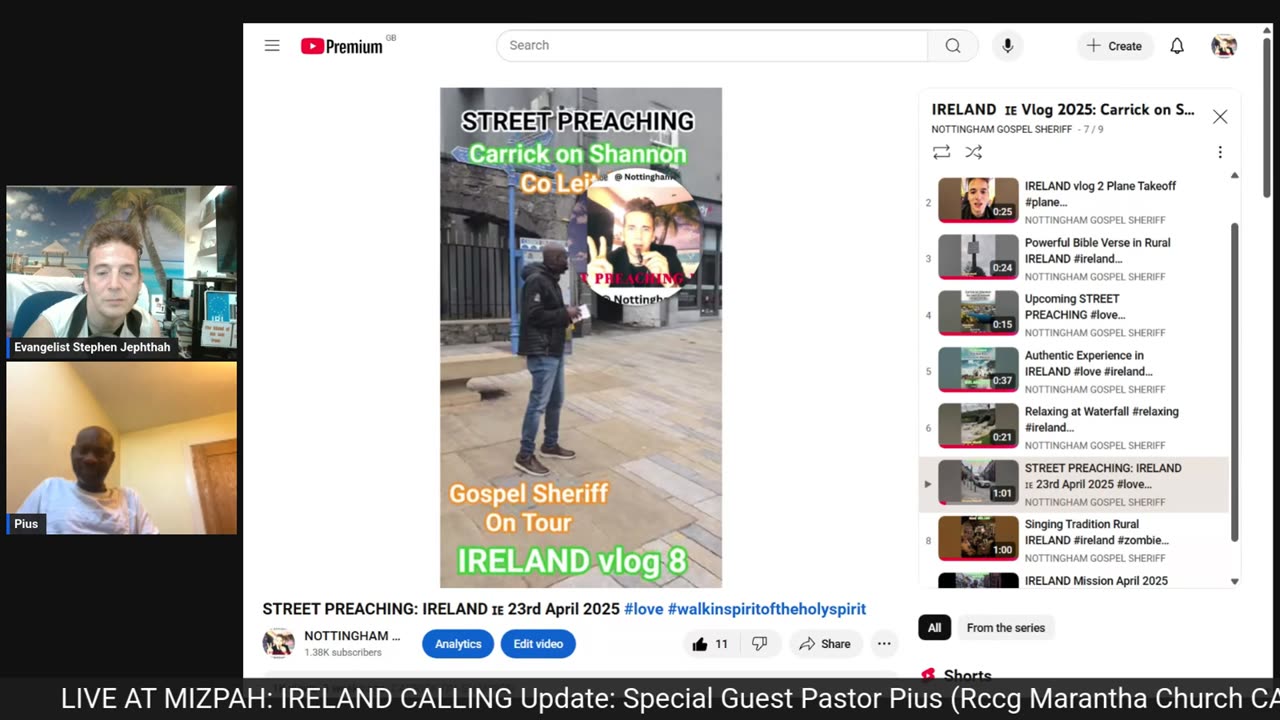Play current STREET PREACHING: IRELAND playlist thumbnail
This screenshot has width=1280, height=720.
(978, 483)
